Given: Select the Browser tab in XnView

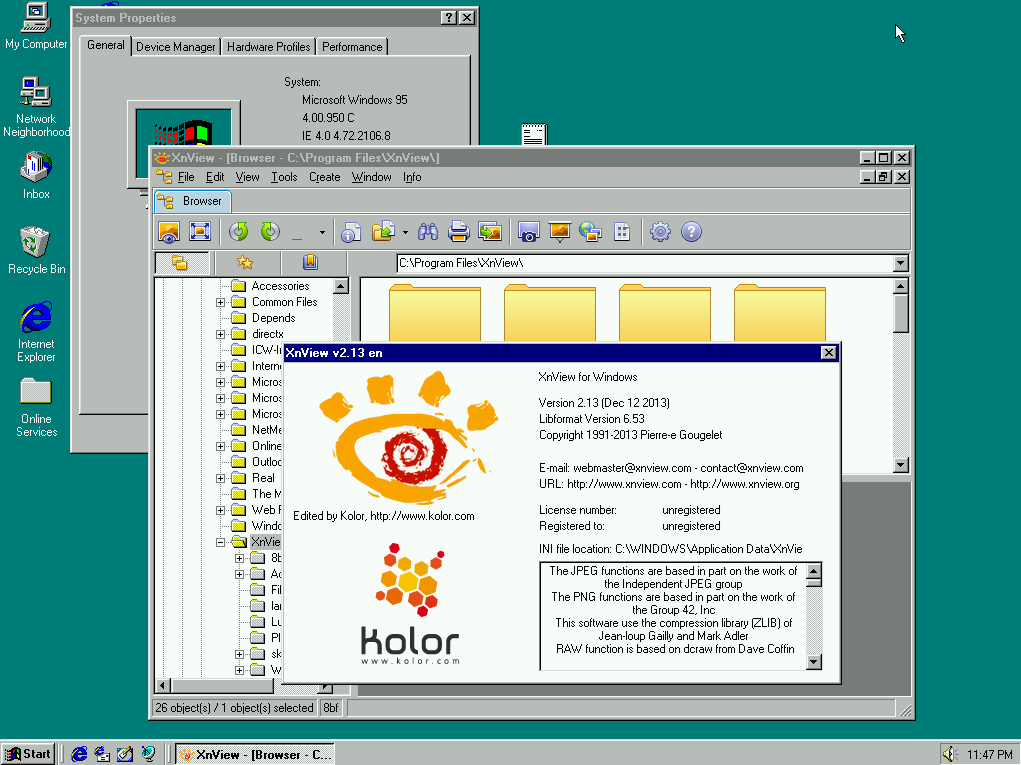Looking at the screenshot, I should (193, 201).
